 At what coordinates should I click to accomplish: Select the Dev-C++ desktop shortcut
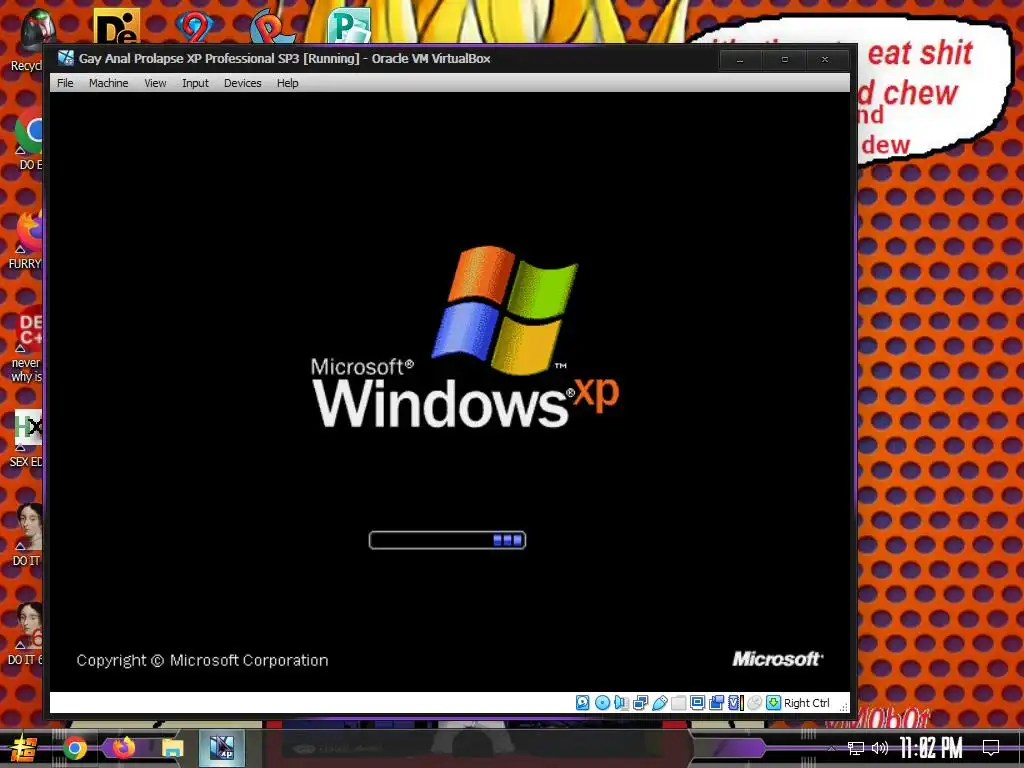pos(27,344)
